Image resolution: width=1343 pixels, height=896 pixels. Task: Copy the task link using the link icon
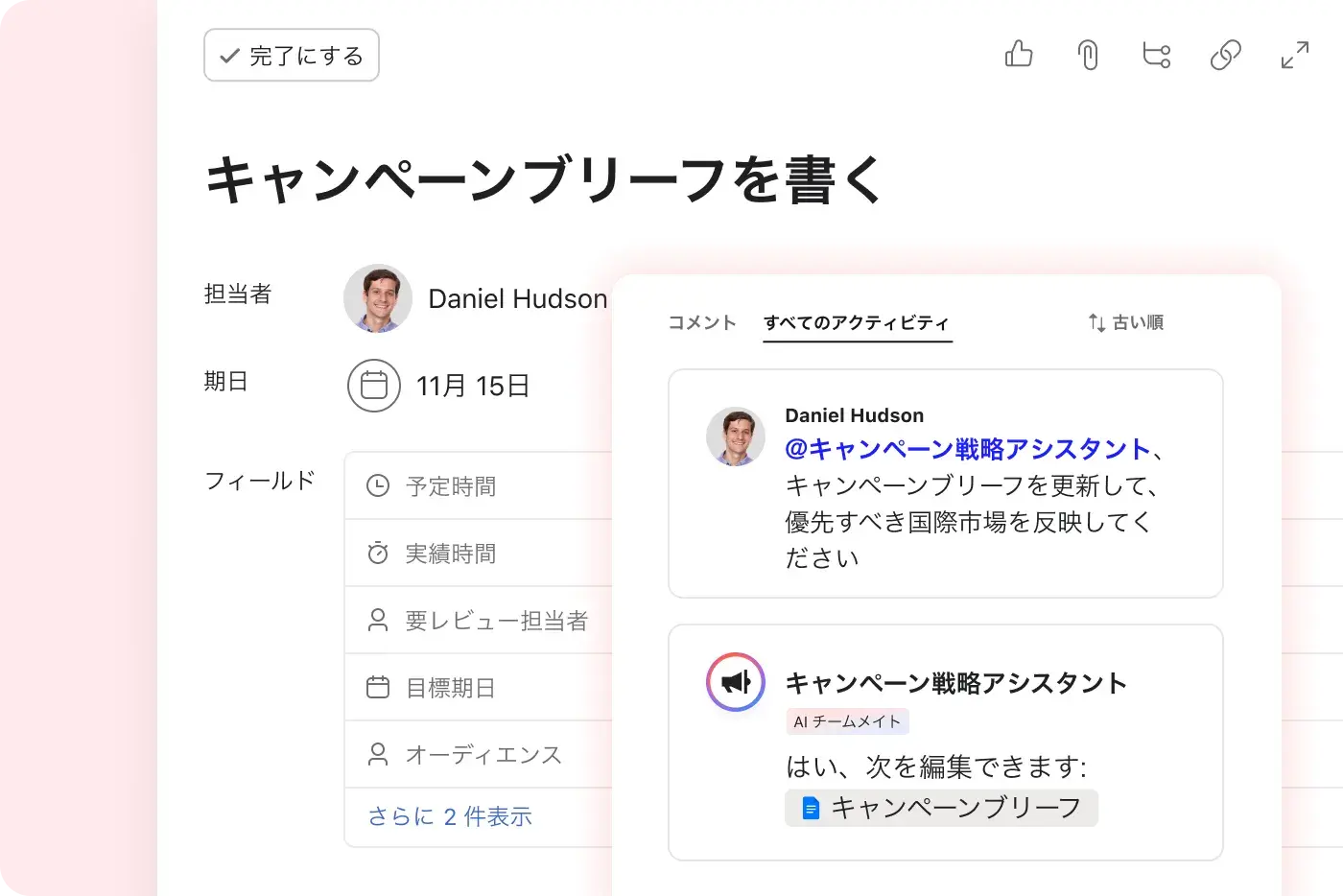coord(1225,55)
